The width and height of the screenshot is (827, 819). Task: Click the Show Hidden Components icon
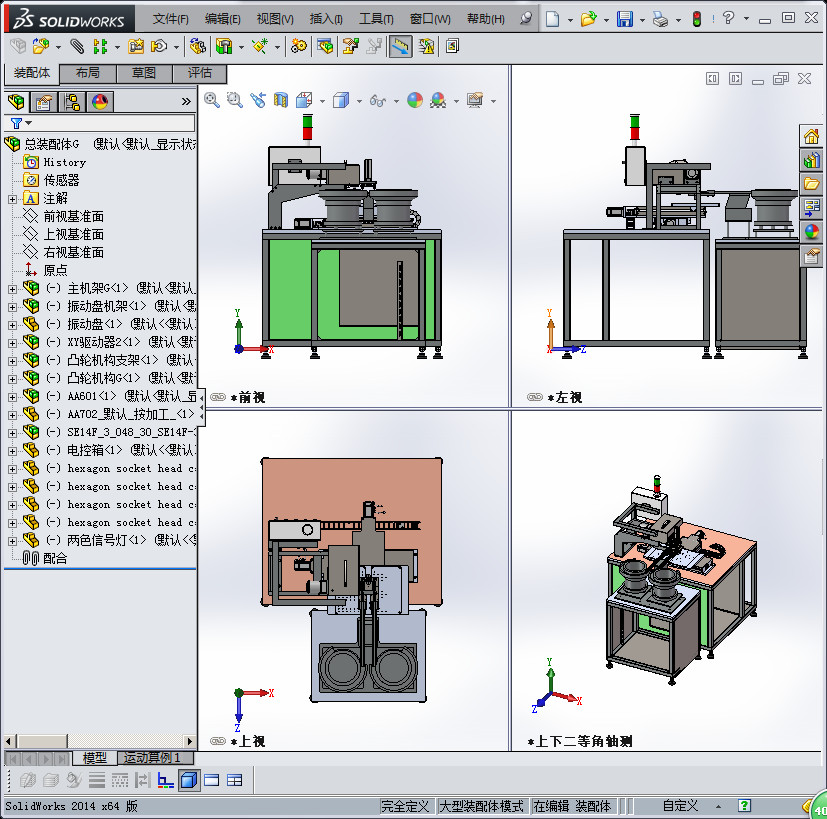(x=197, y=46)
